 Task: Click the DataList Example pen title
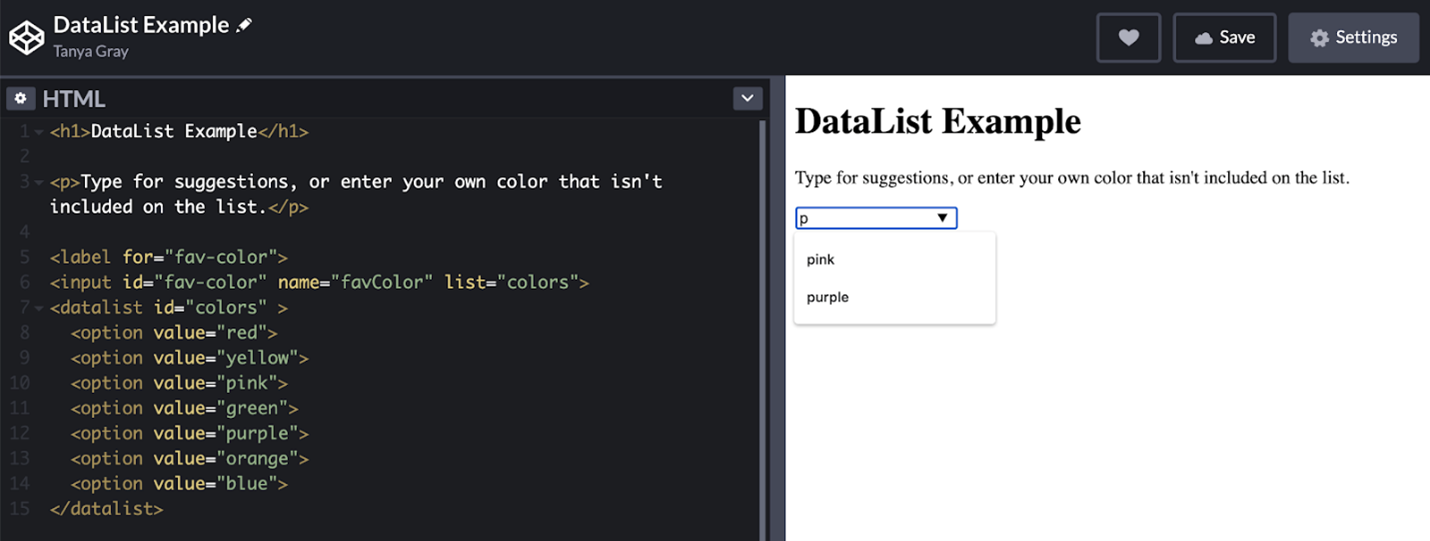(141, 25)
